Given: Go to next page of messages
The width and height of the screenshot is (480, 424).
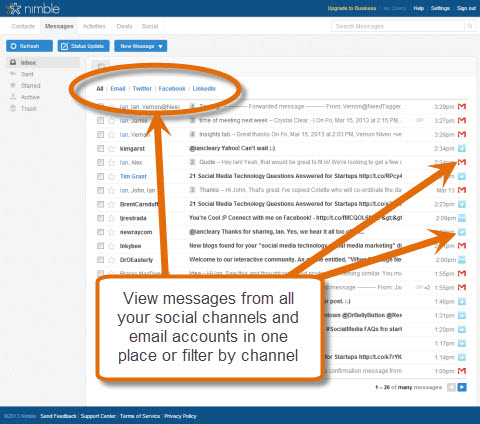Looking at the screenshot, I should click(462, 387).
